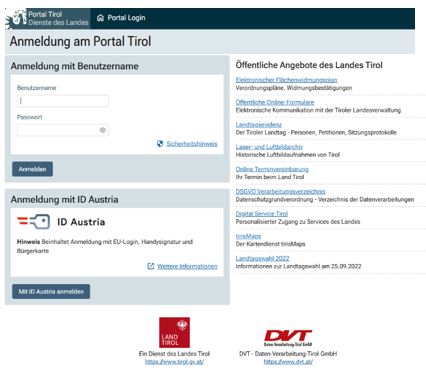Click the shield icon next to Sicherheitshinweis
Viewport: 426px width, 374px height.
point(160,144)
